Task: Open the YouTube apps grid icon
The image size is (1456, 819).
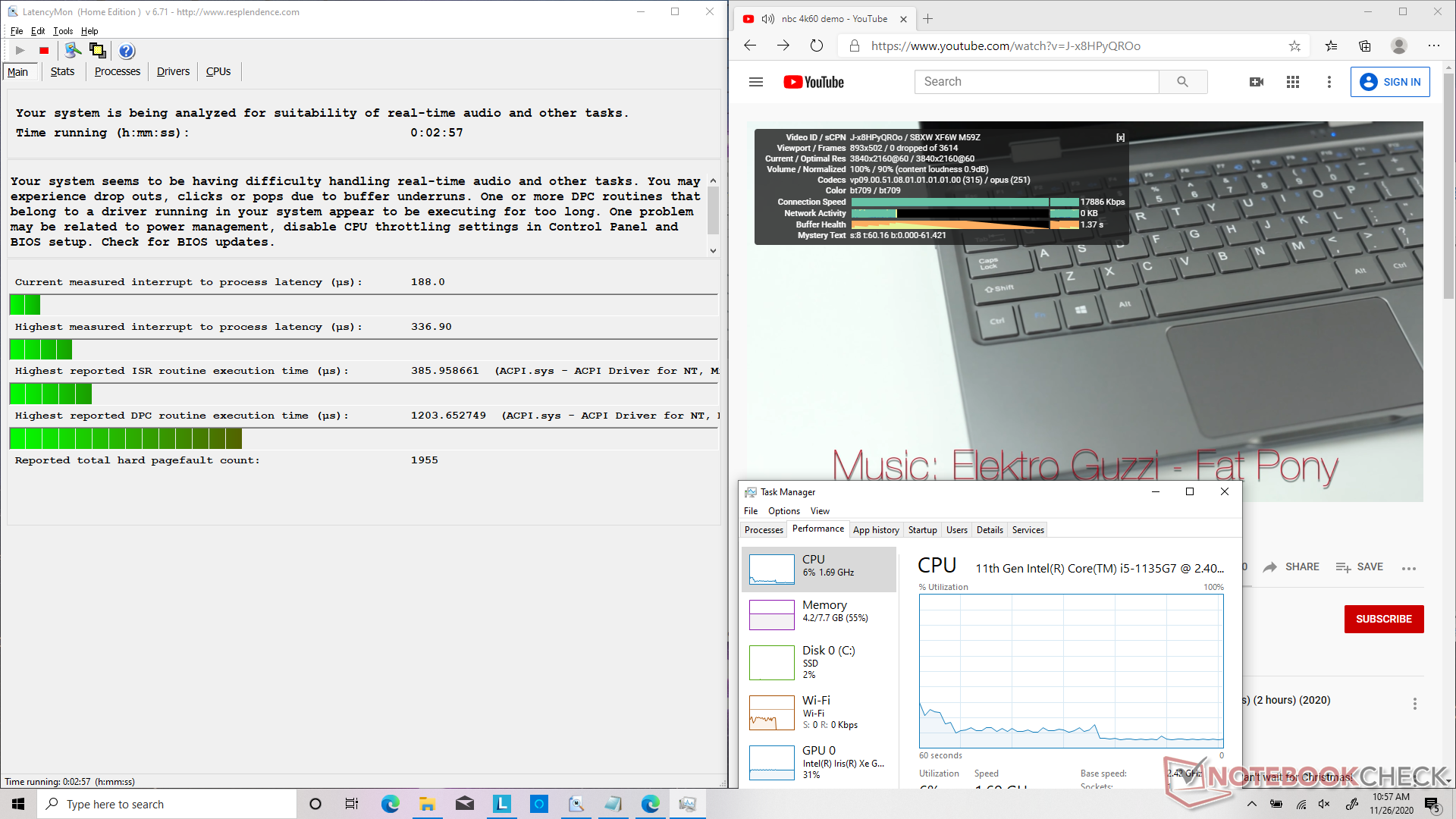Action: tap(1293, 82)
